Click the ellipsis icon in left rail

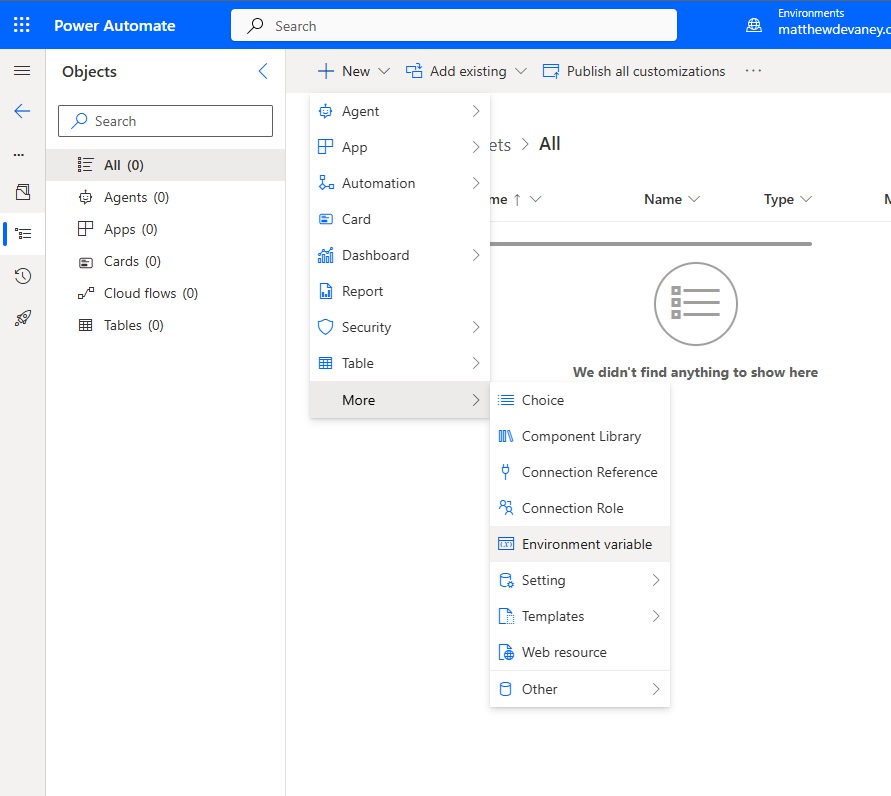(19, 155)
